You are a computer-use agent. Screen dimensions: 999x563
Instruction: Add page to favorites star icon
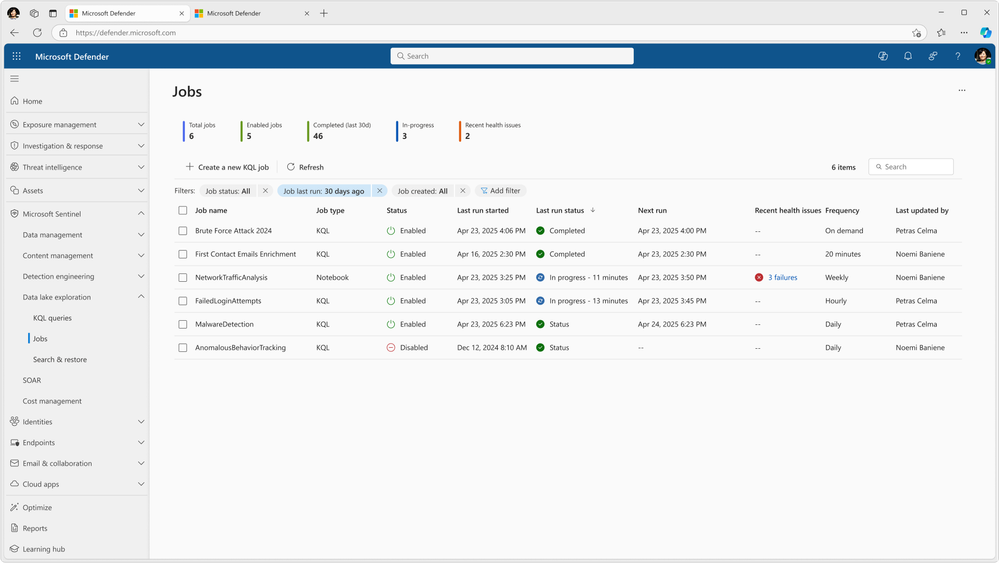(x=916, y=32)
